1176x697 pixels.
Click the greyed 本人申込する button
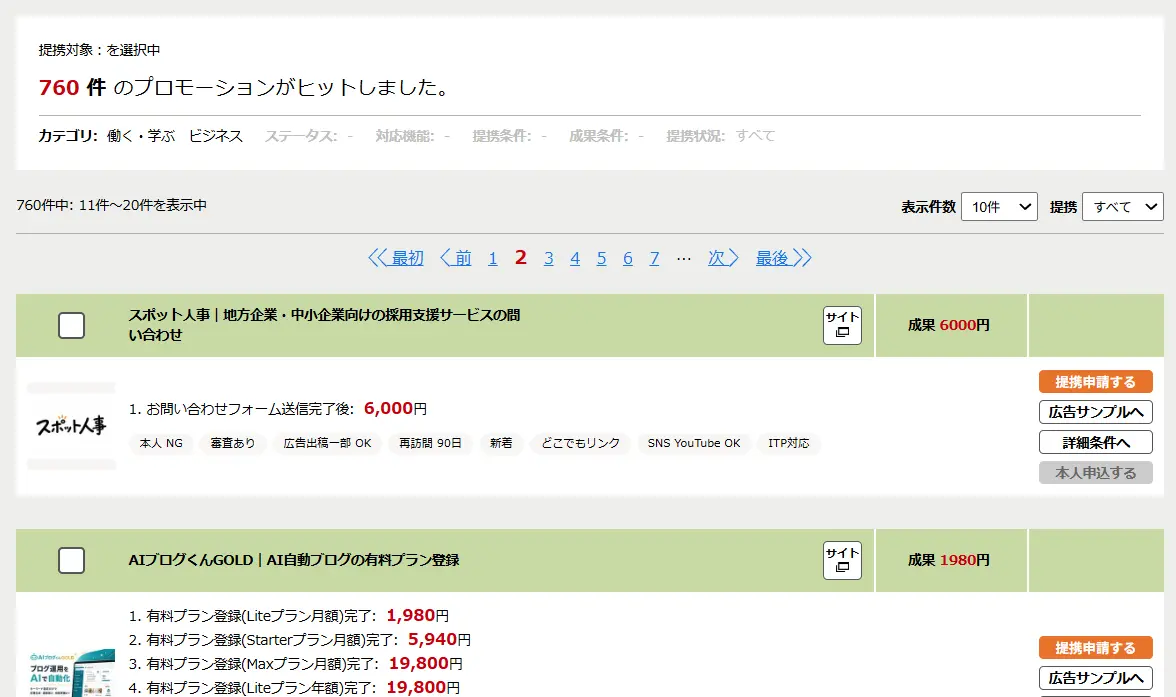[1095, 473]
